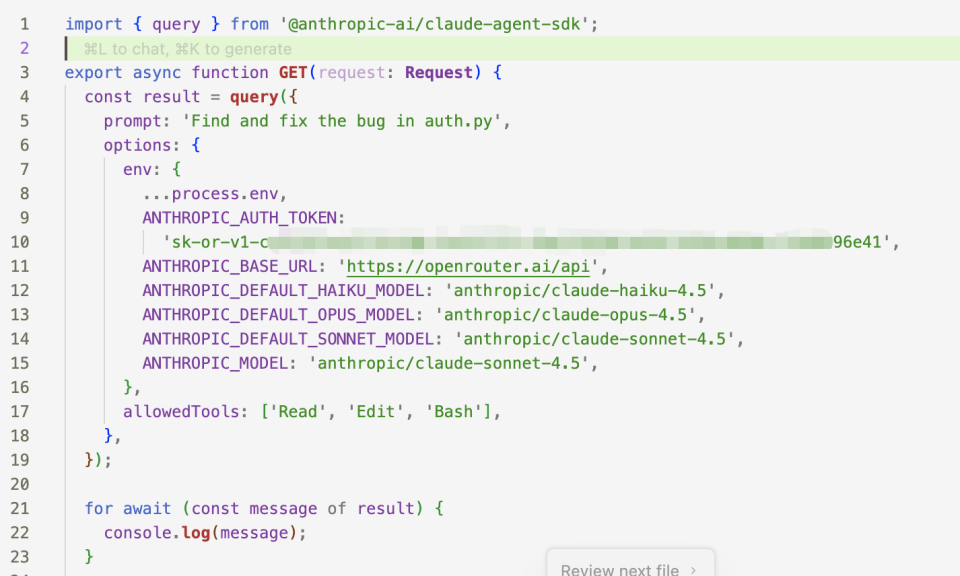Click the ANTHROPIC_DEFAULT_SONNET_MODEL key
Image resolution: width=960 pixels, height=576 pixels.
(288, 338)
